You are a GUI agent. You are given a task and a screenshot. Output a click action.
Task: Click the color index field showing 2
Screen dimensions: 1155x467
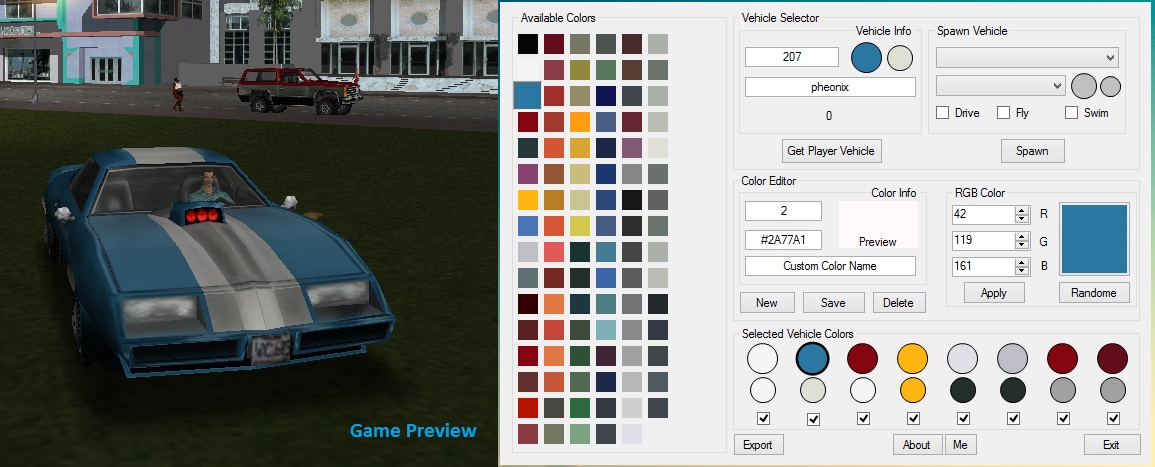click(783, 211)
